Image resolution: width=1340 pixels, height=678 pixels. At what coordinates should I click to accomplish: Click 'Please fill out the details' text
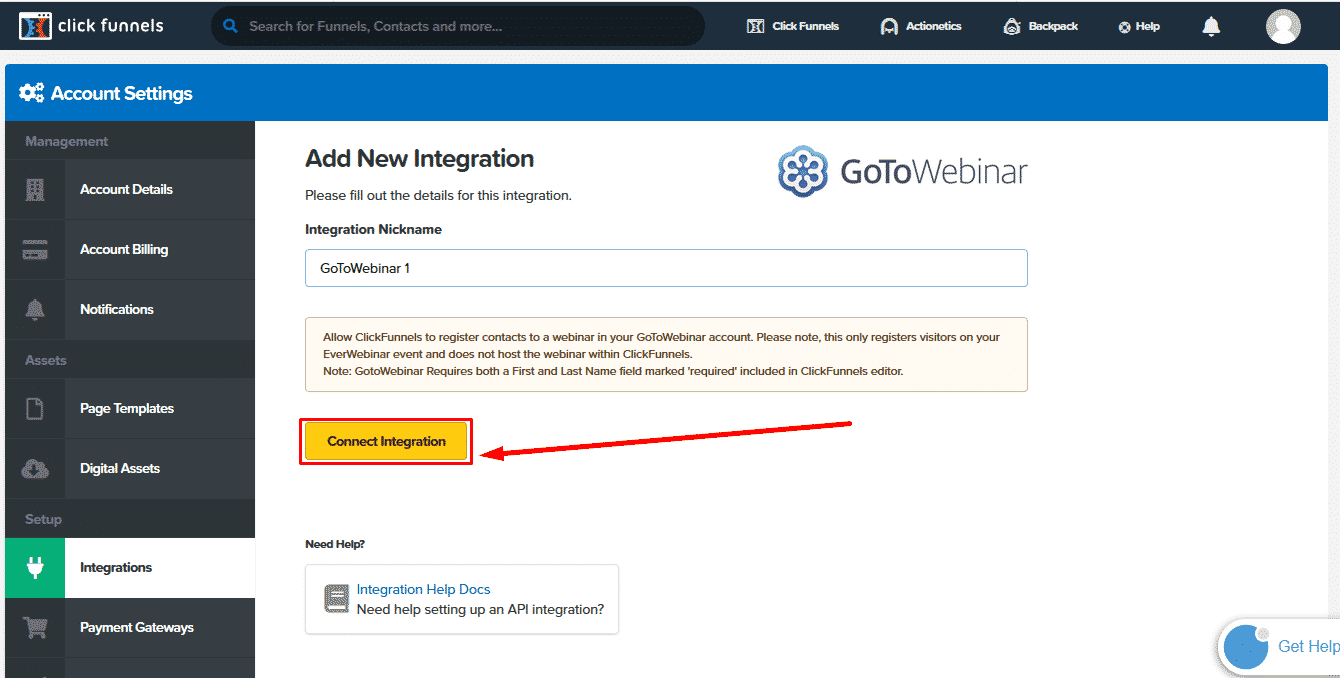(x=438, y=195)
